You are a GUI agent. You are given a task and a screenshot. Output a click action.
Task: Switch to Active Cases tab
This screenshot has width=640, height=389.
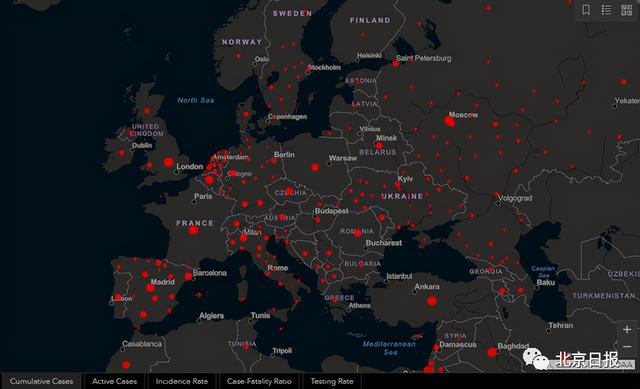tap(114, 381)
